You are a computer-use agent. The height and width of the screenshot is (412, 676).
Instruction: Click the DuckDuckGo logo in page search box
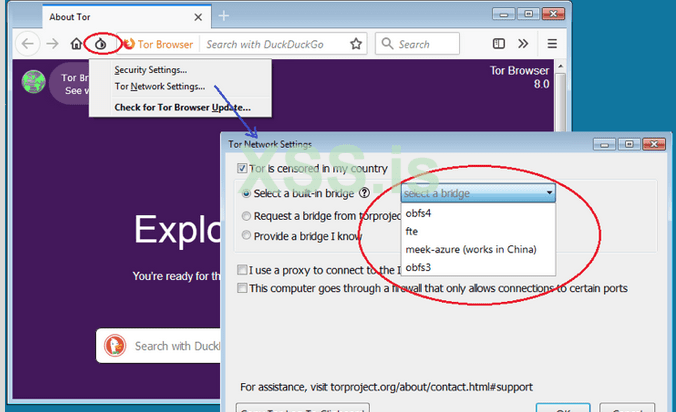pyautogui.click(x=115, y=346)
